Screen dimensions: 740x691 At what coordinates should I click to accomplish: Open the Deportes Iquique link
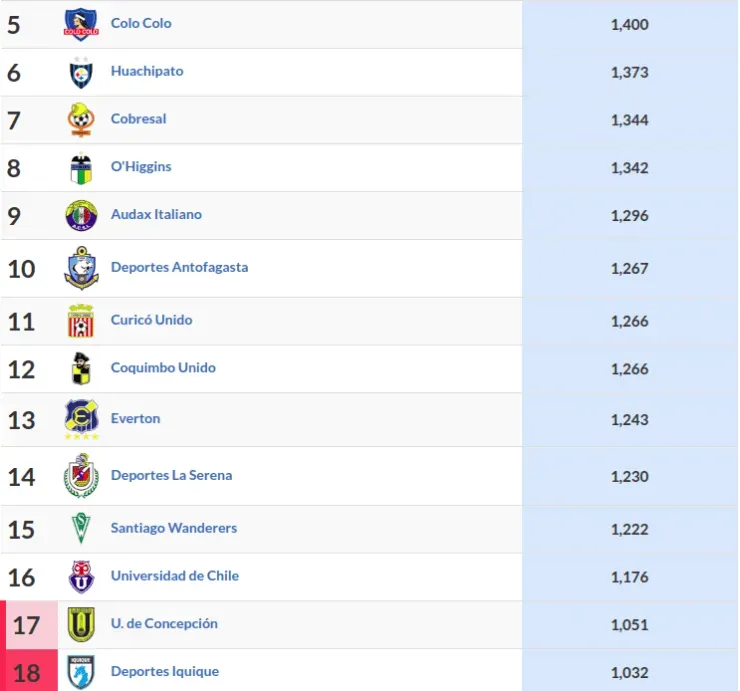click(x=164, y=671)
